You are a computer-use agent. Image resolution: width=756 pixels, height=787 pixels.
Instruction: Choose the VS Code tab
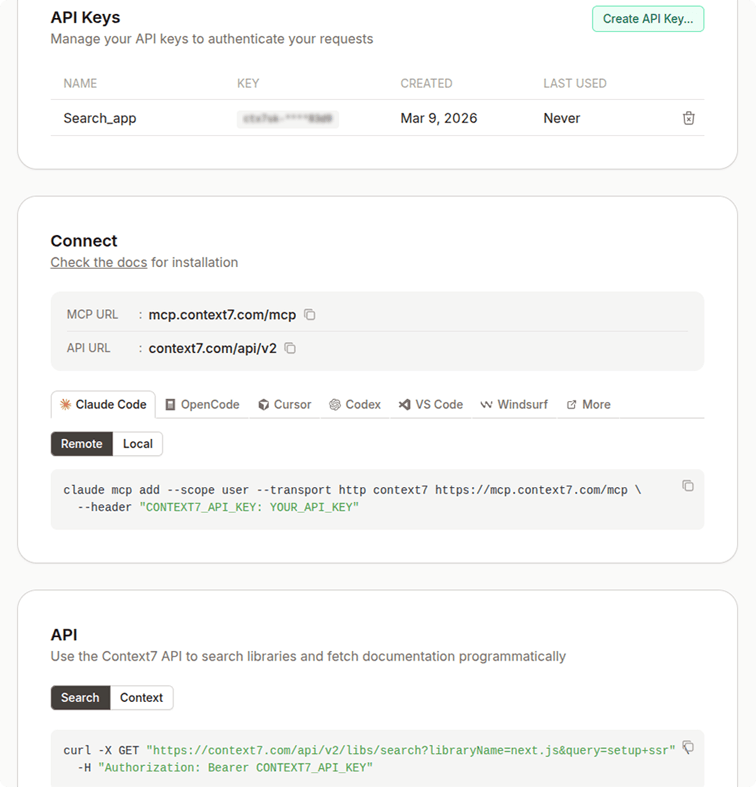click(430, 405)
